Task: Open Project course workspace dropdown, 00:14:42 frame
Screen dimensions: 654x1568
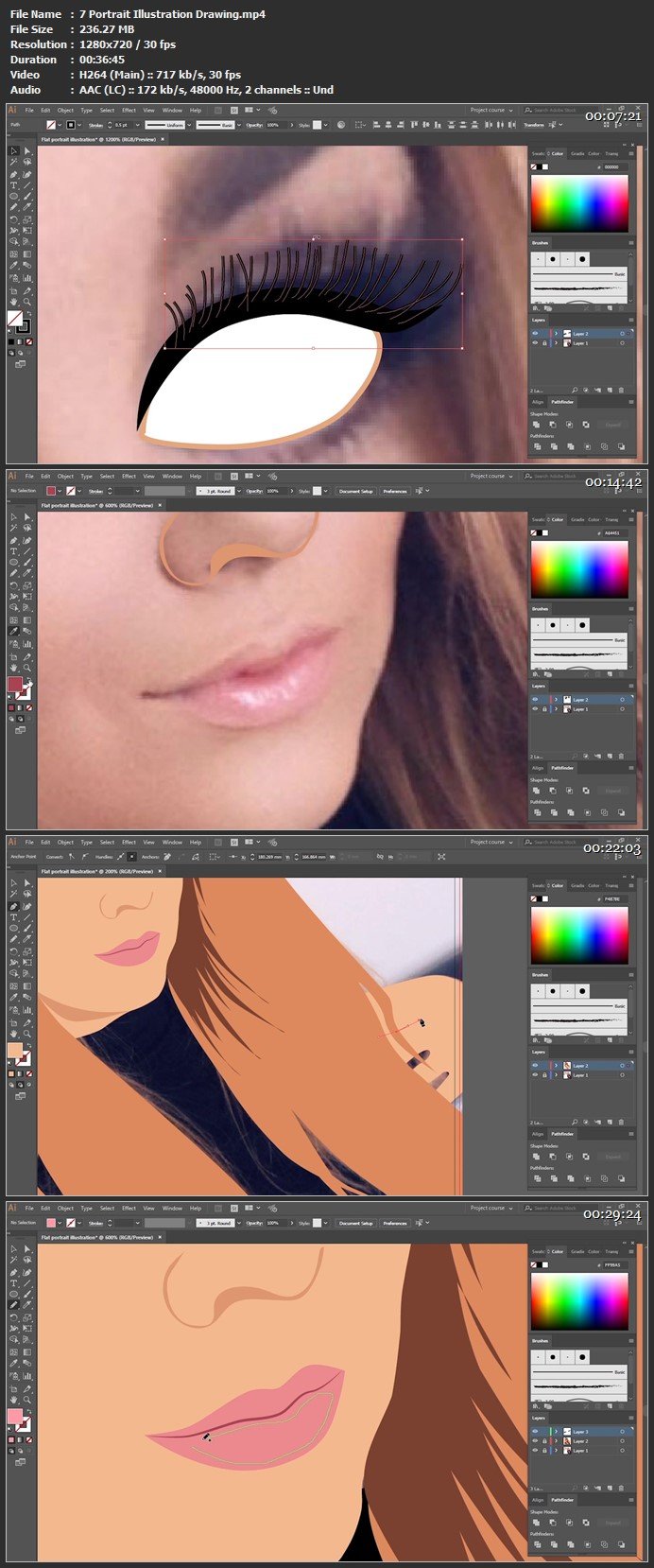Action: [491, 476]
